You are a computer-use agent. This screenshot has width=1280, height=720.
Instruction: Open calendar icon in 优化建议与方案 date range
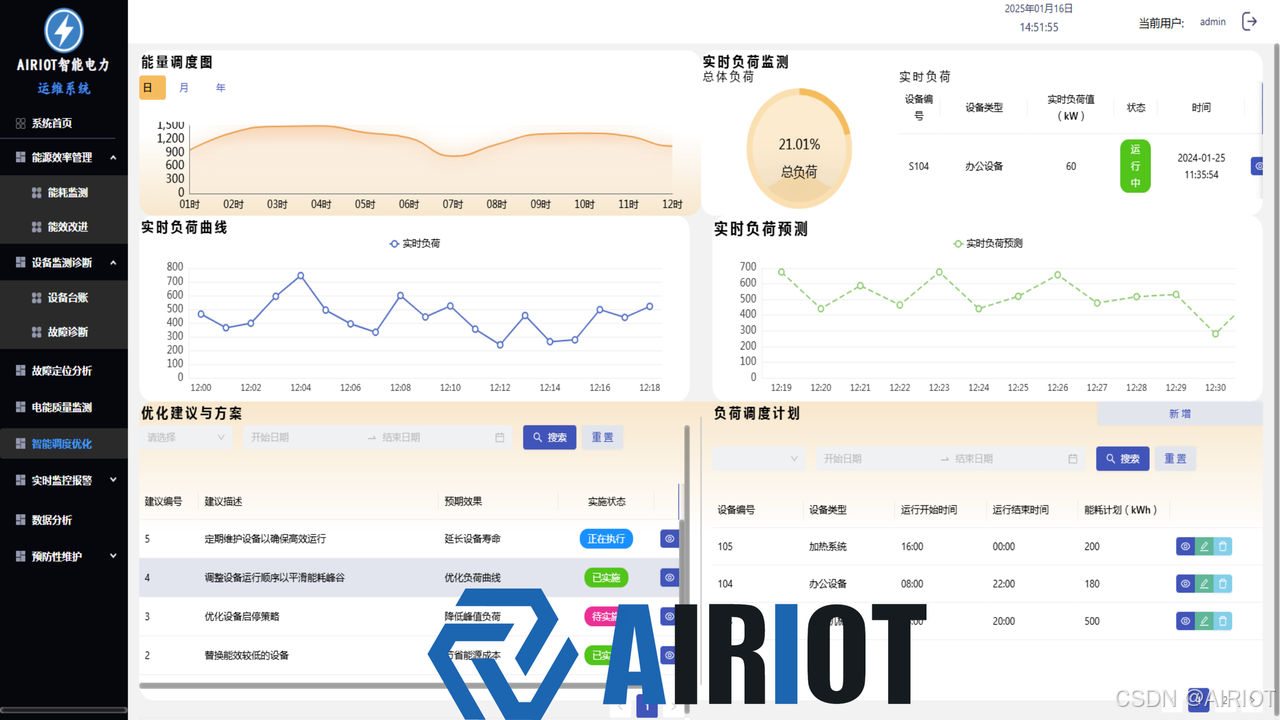point(500,437)
